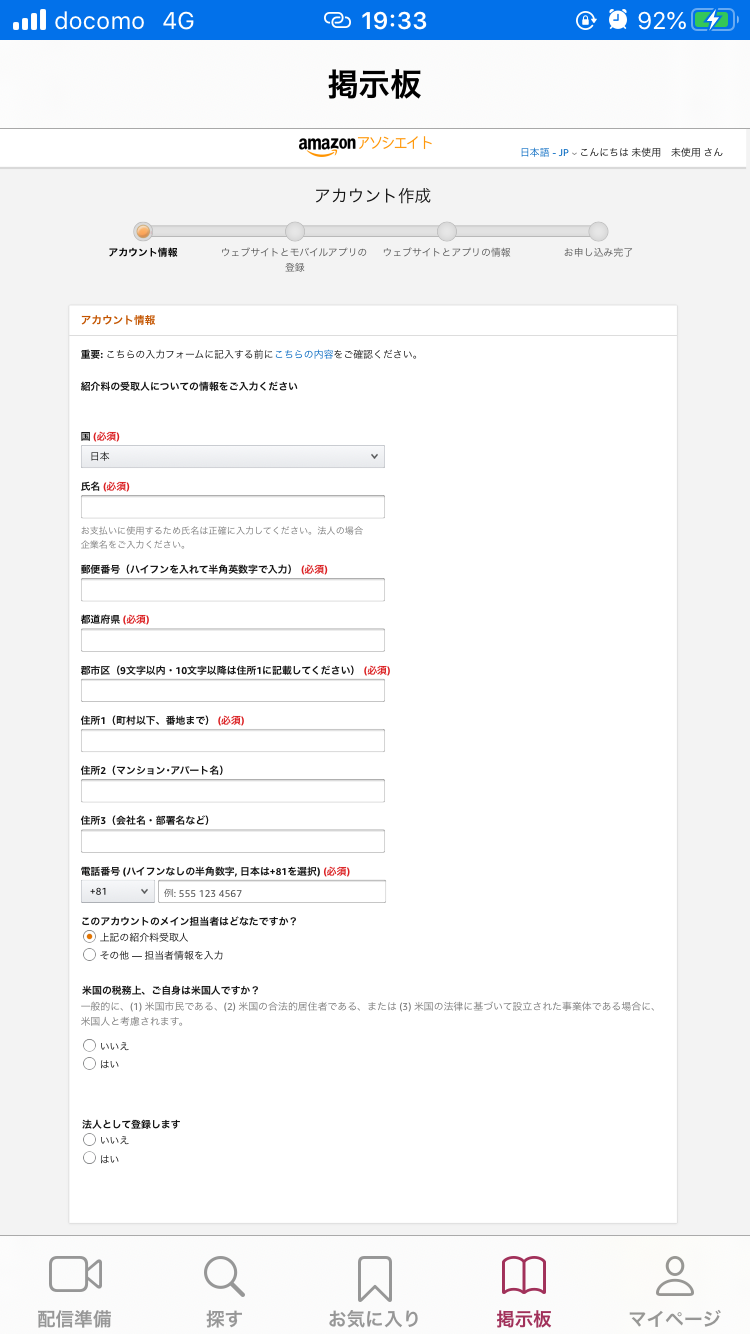Tap the alarm clock status icon

pyautogui.click(x=618, y=20)
